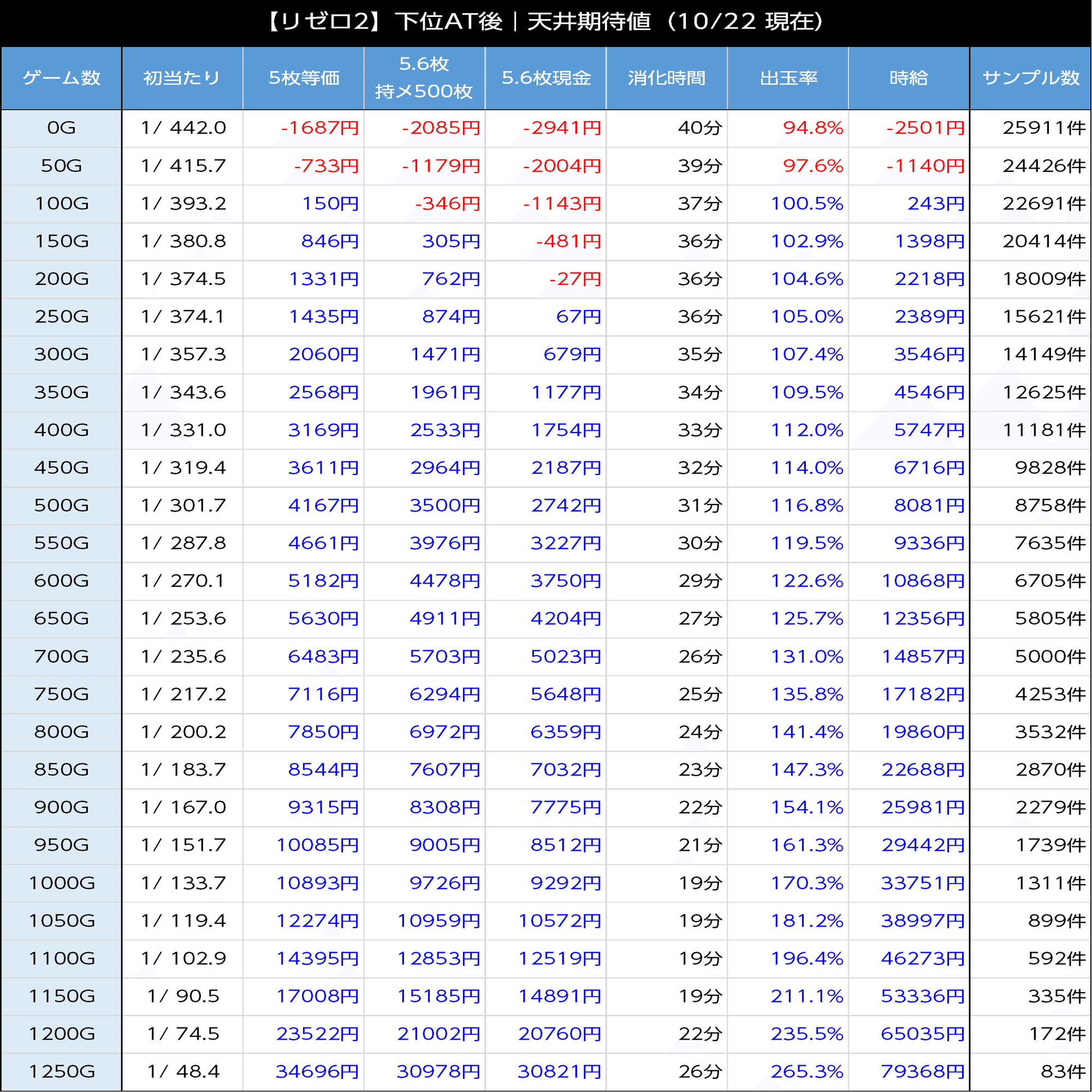Click the 94.8% payout rate cell
The image size is (1092, 1092).
[x=813, y=128]
